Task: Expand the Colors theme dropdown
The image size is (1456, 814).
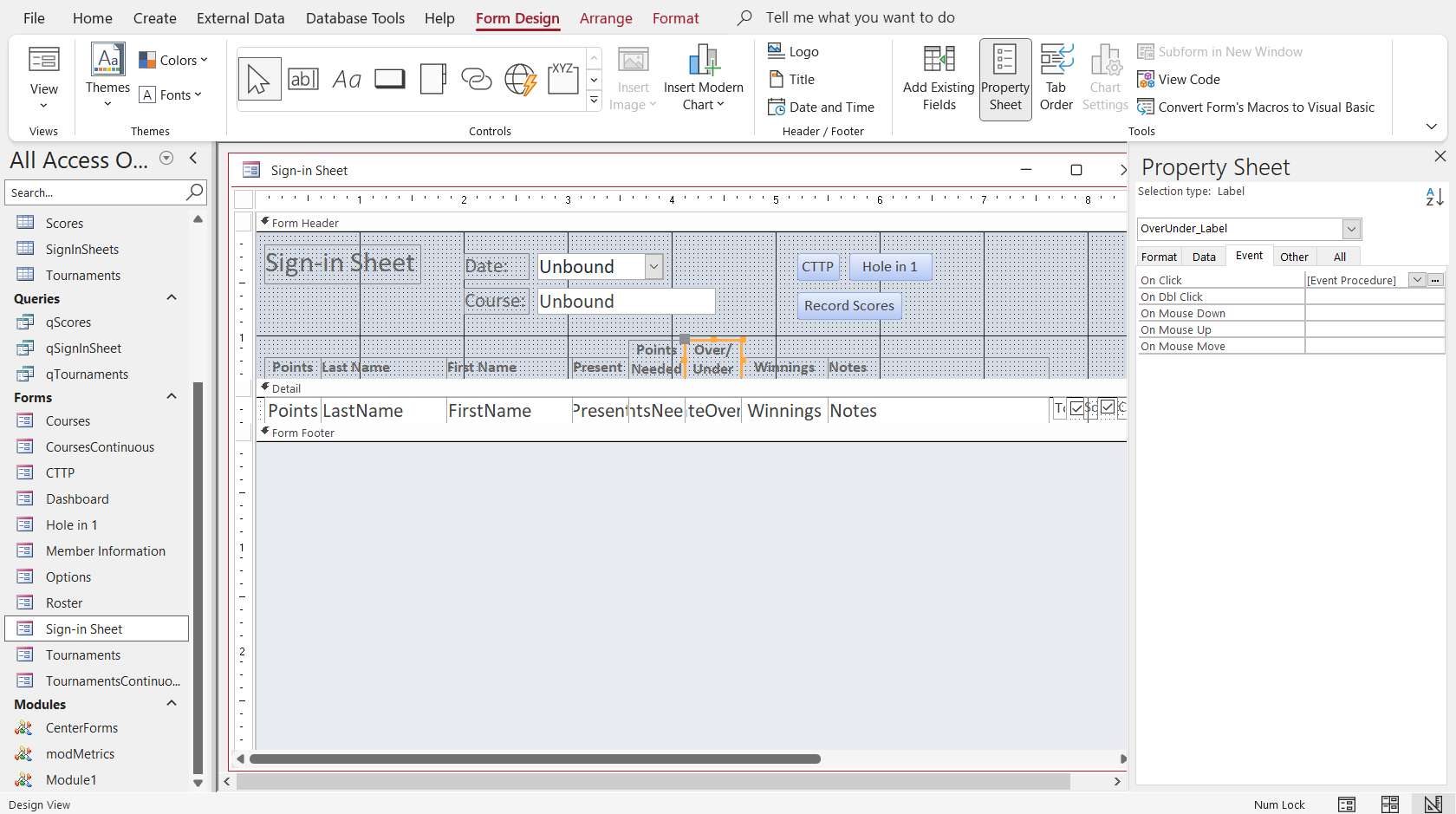Action: [x=173, y=60]
